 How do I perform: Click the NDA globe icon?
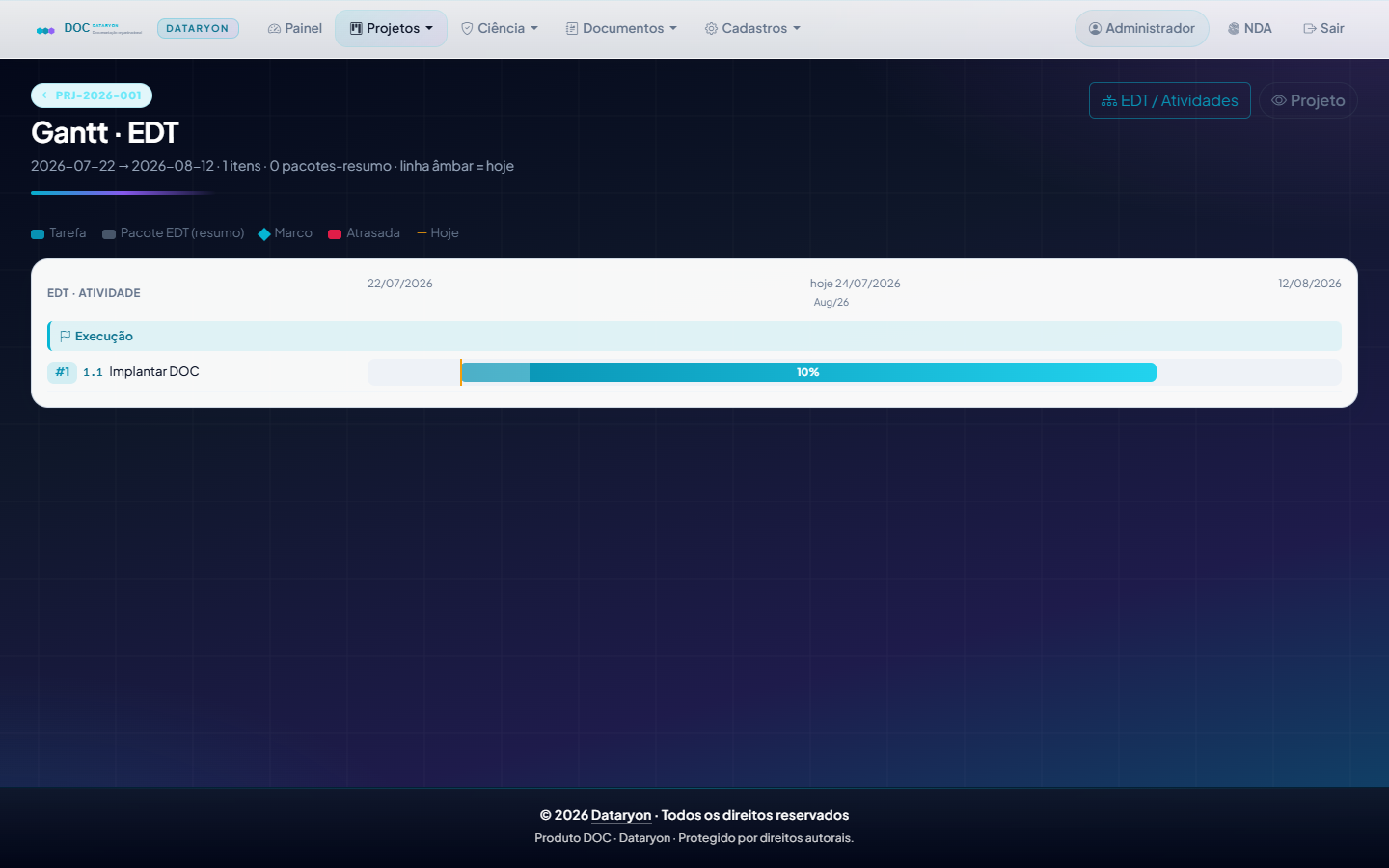point(1234,29)
